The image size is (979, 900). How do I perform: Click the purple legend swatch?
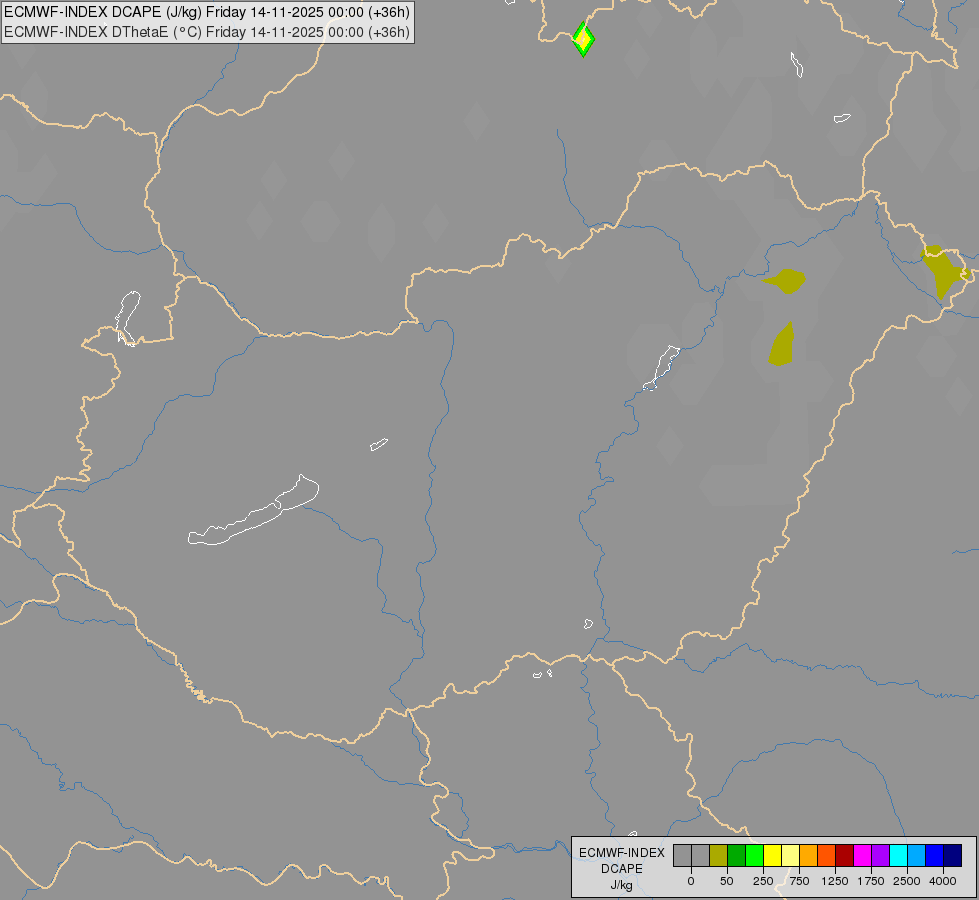(881, 856)
